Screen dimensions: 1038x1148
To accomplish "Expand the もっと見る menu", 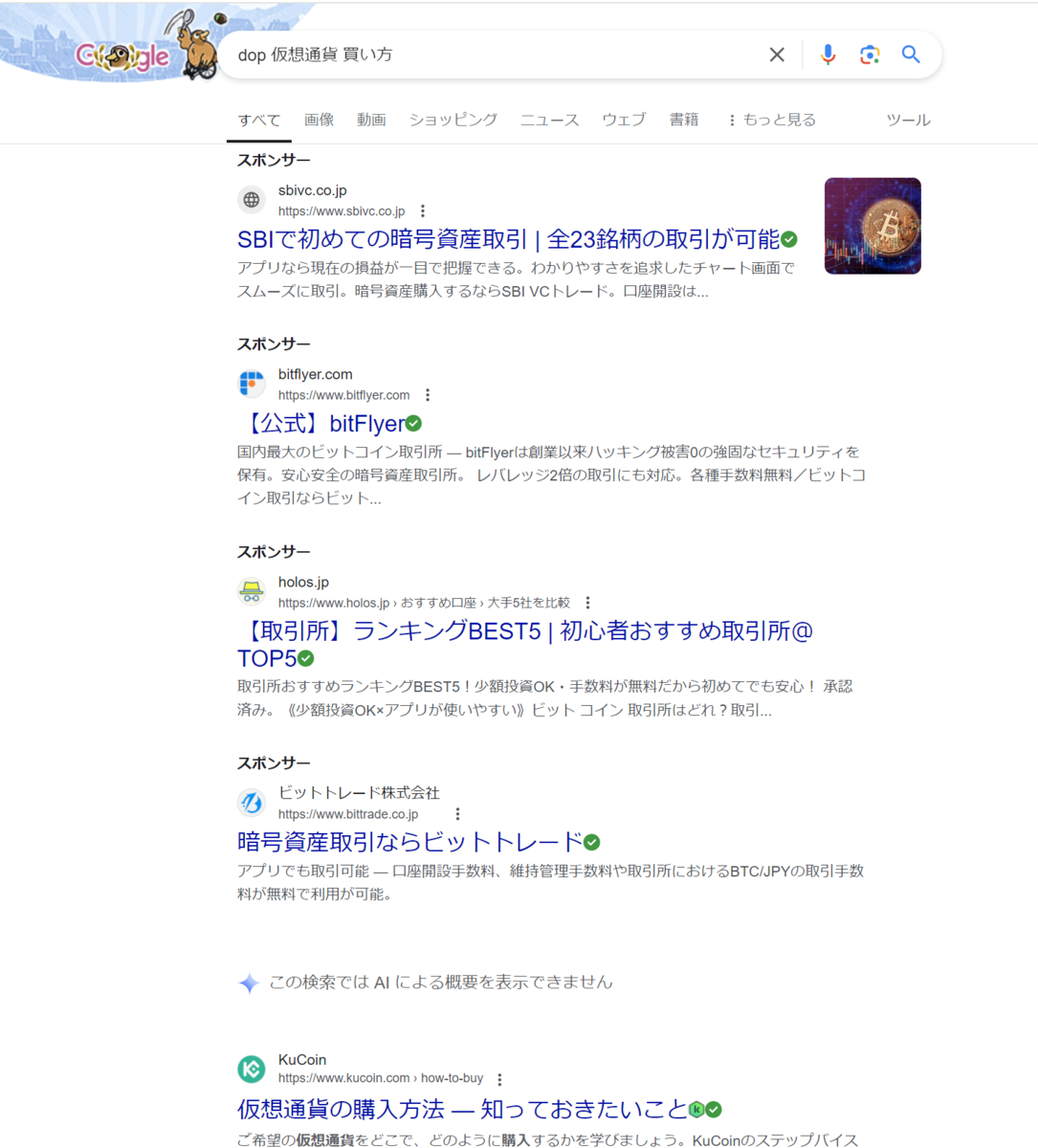I will 771,120.
